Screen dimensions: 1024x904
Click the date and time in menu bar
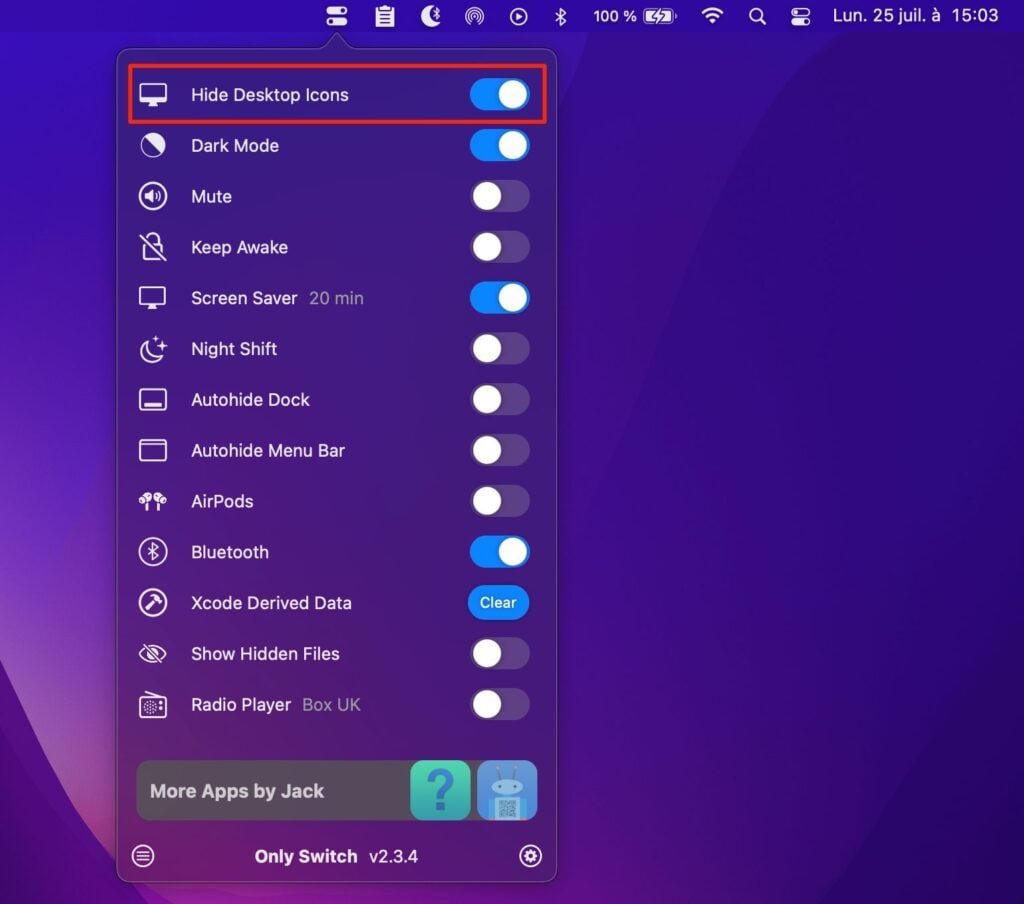coord(915,16)
